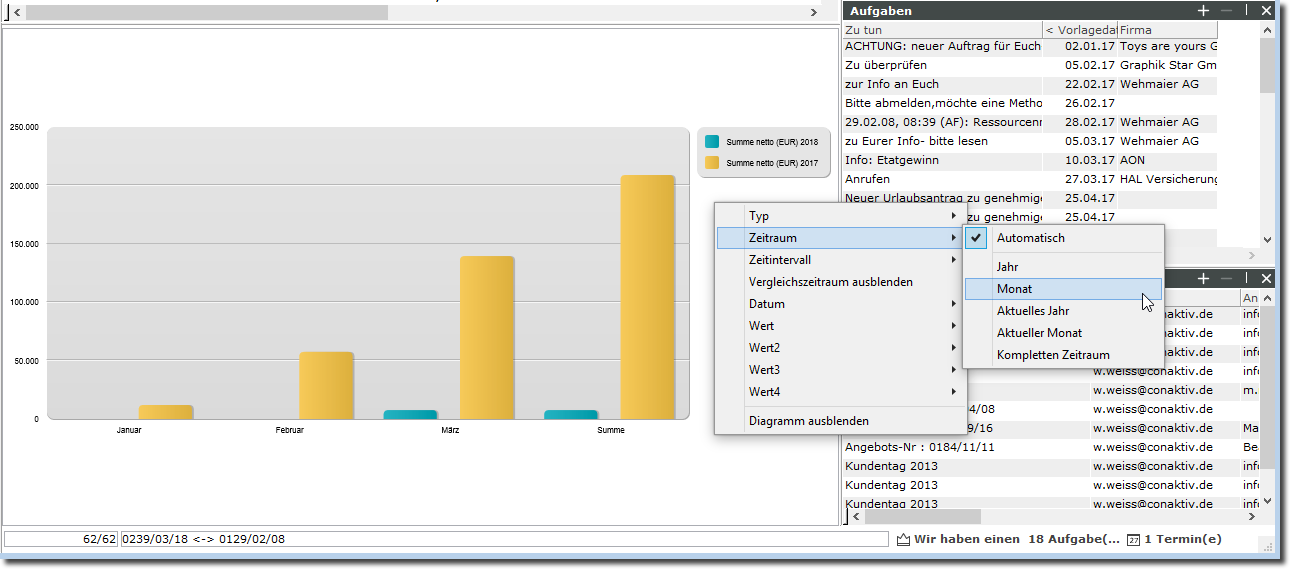Close the Aufgaben panel with X icon
This screenshot has height=569, width=1290.
1266,10
